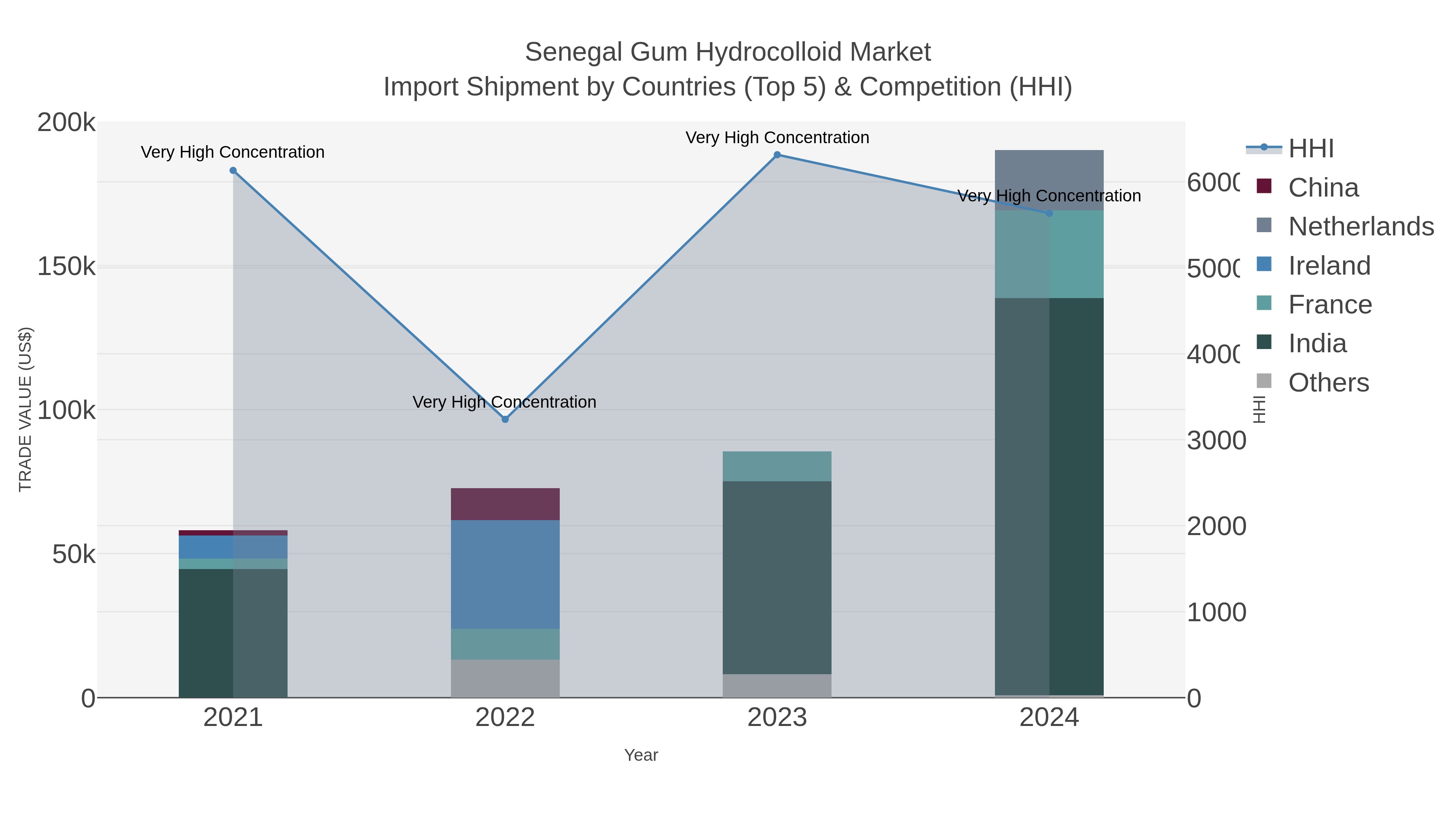The image size is (1456, 819).
Task: Click the Others gray legend swatch
Action: (1264, 381)
